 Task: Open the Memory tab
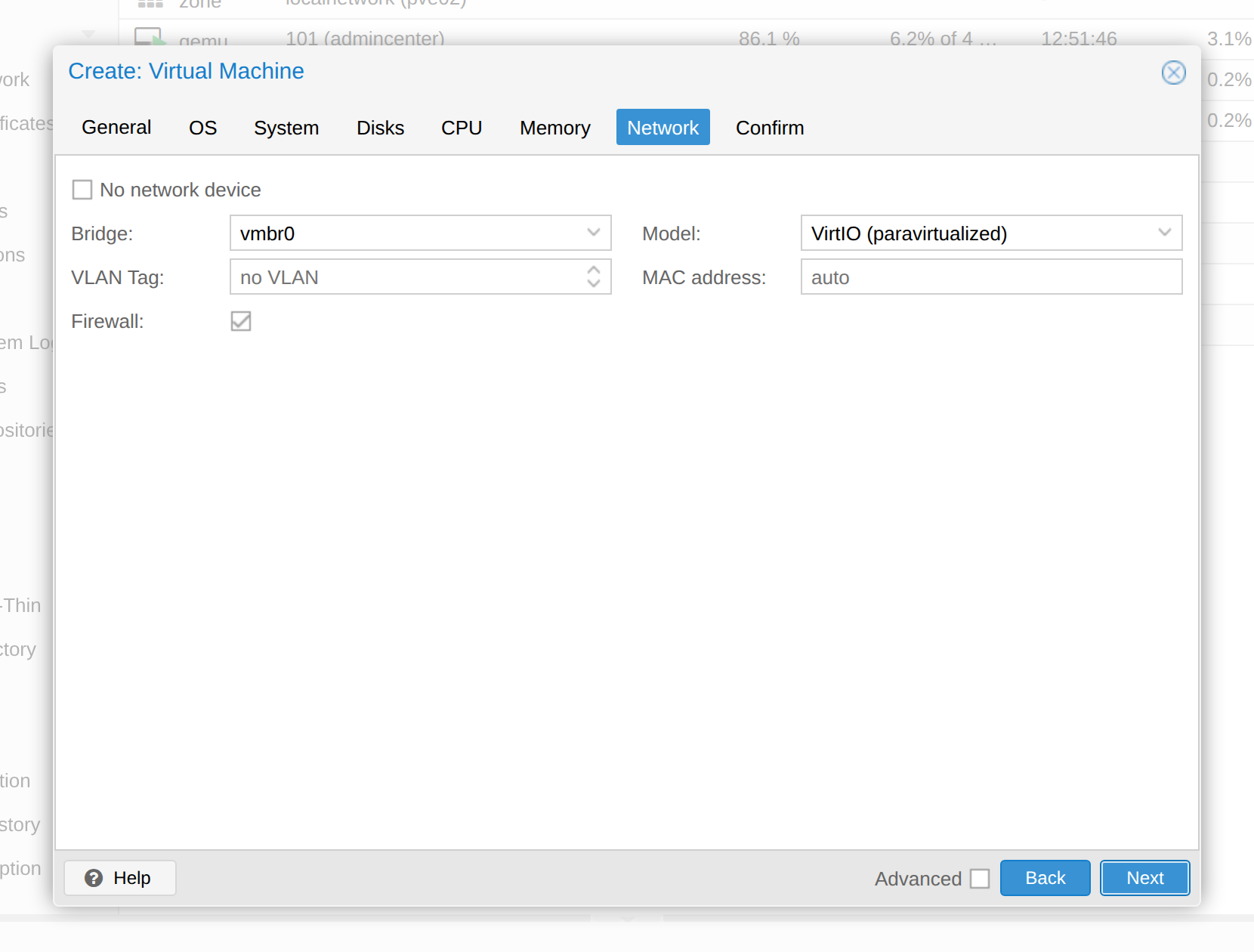pos(554,127)
